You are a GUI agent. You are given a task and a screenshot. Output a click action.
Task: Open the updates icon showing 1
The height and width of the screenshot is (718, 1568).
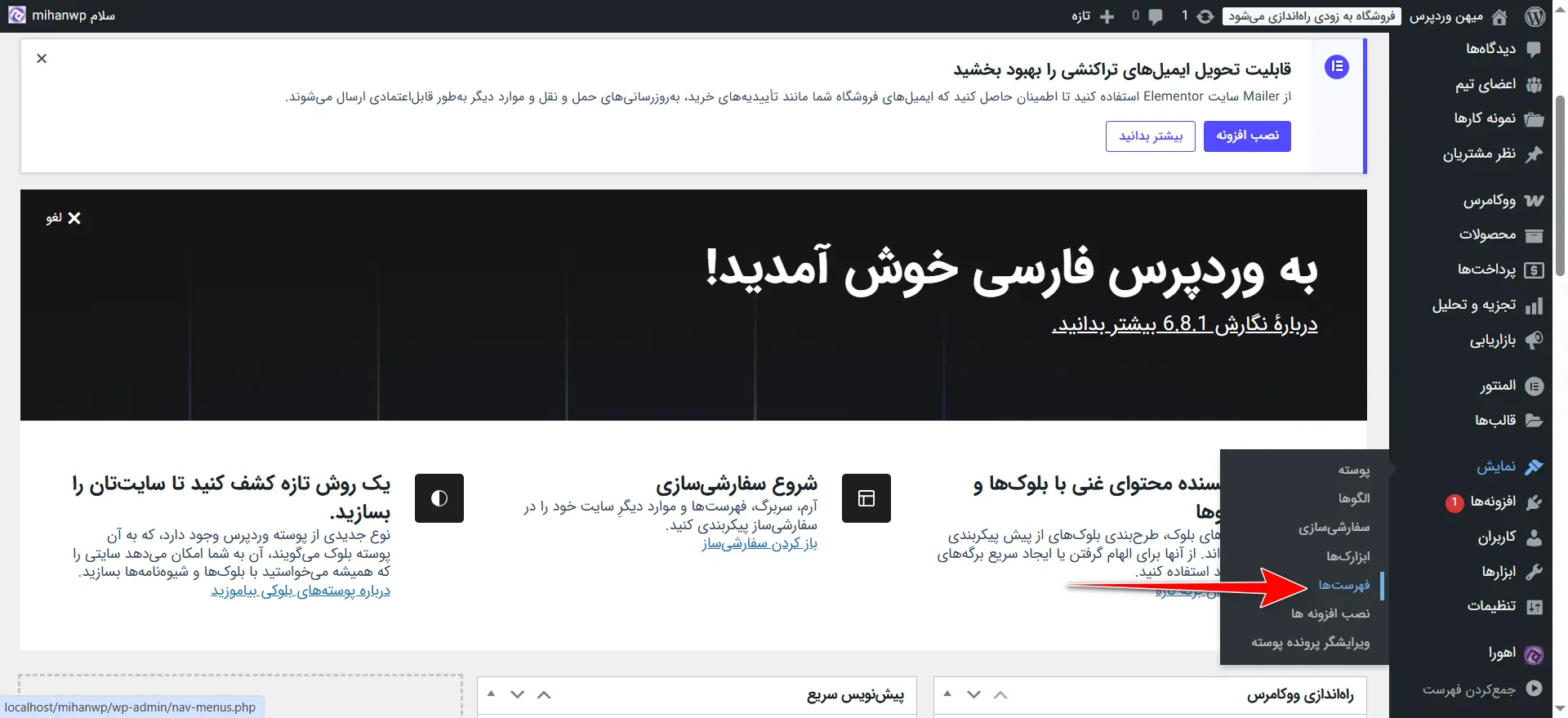(1205, 16)
